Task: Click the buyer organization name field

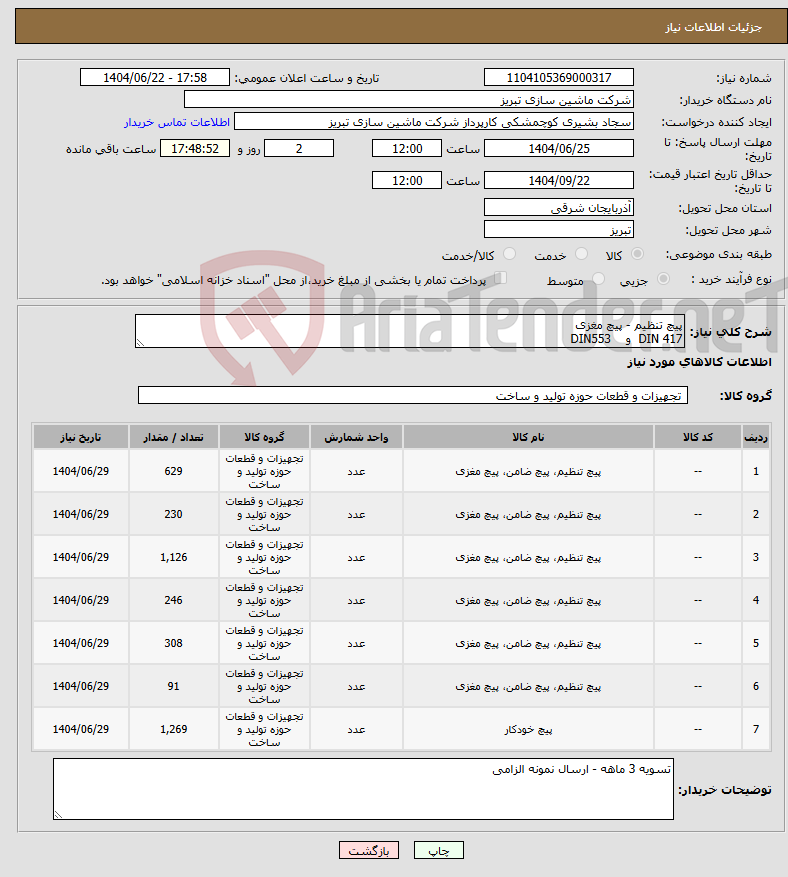Action: click(409, 100)
